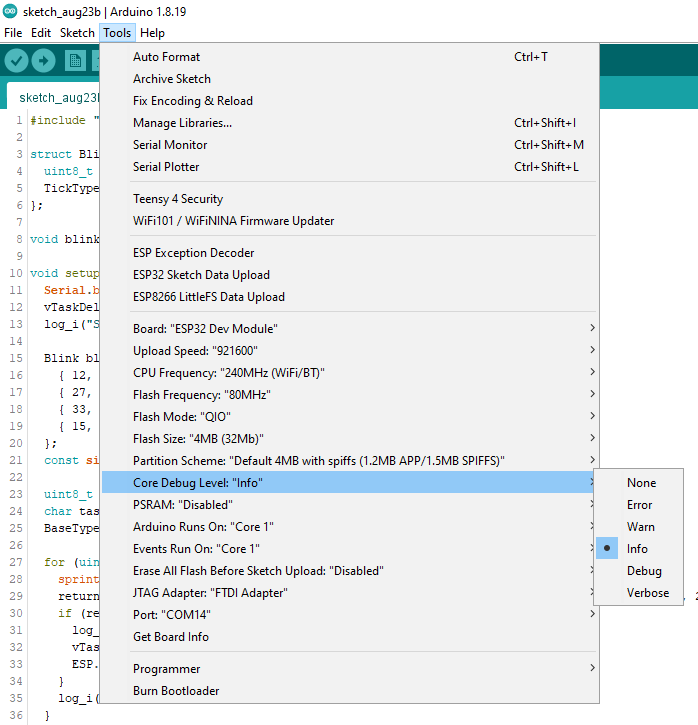Expand the Partition Scheme submenu
Screen dimensions: 698x725
pyautogui.click(x=349, y=461)
